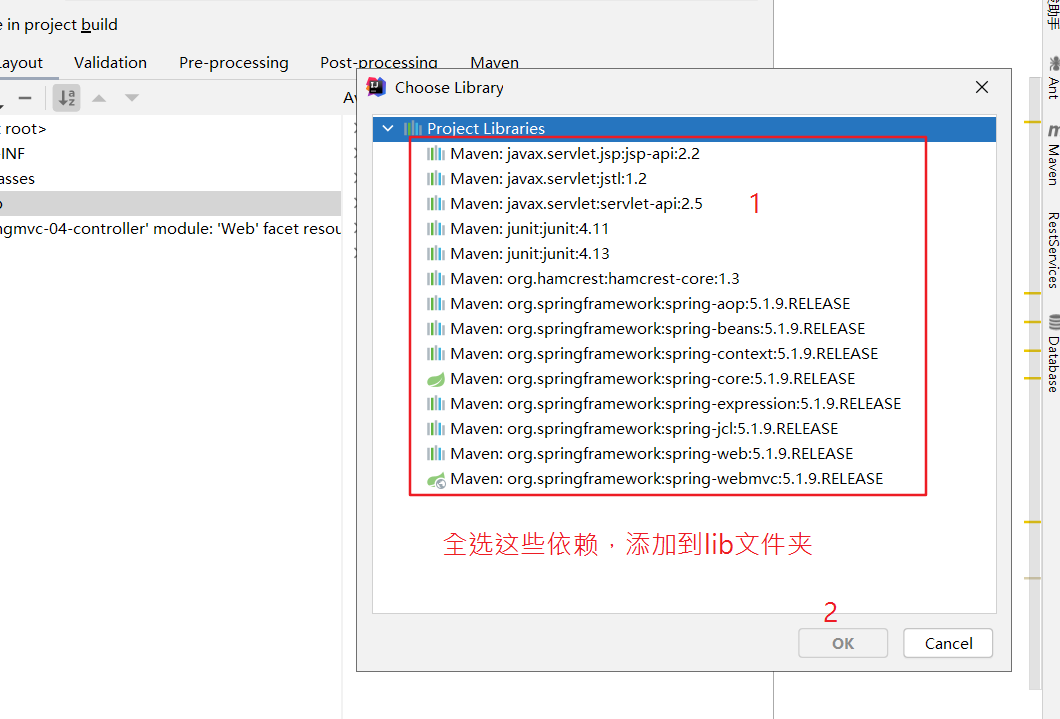The image size is (1060, 719).
Task: Click the library icon beside junit:4.11
Action: (x=436, y=228)
